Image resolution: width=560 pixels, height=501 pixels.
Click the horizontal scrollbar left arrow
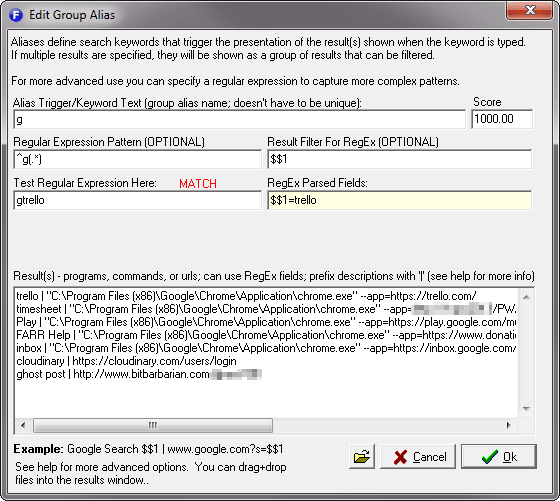[23, 425]
